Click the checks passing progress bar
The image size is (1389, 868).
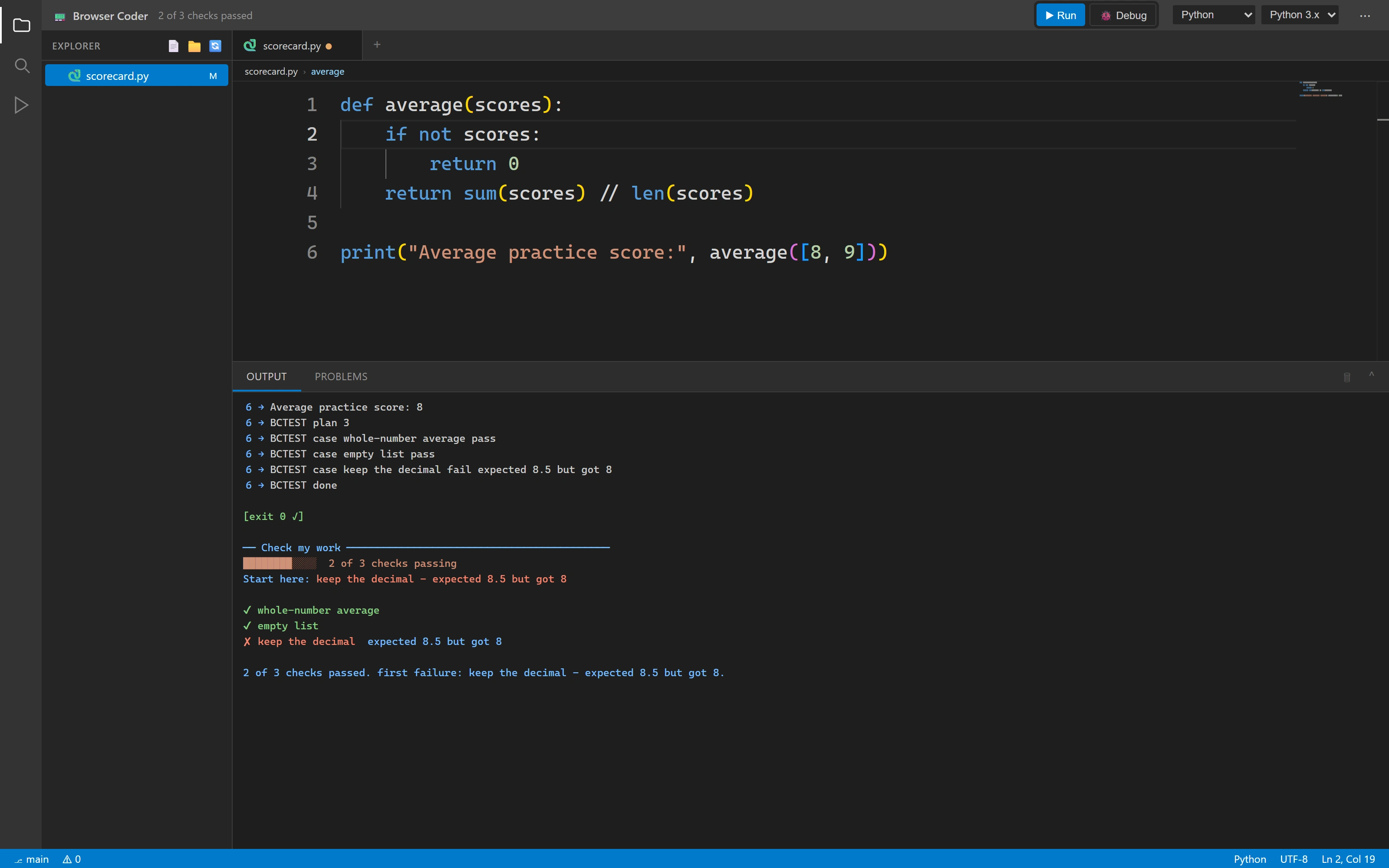[x=279, y=563]
